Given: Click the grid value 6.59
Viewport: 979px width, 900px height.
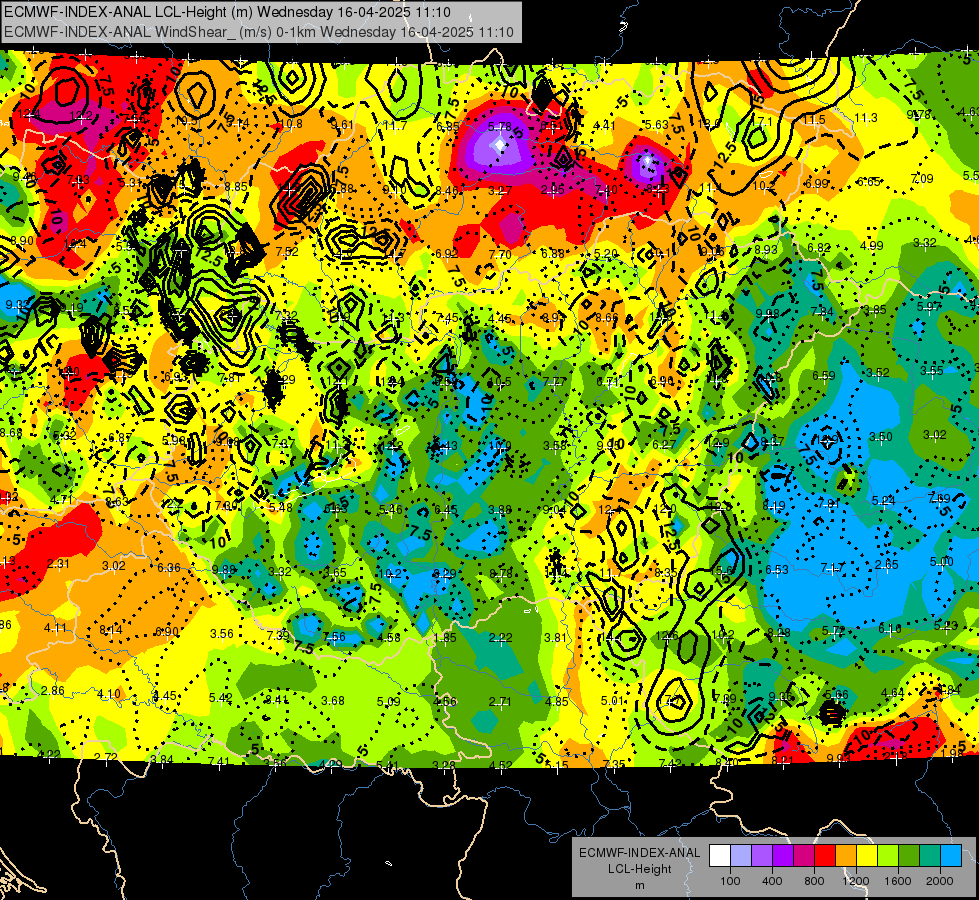Looking at the screenshot, I should click(824, 375).
